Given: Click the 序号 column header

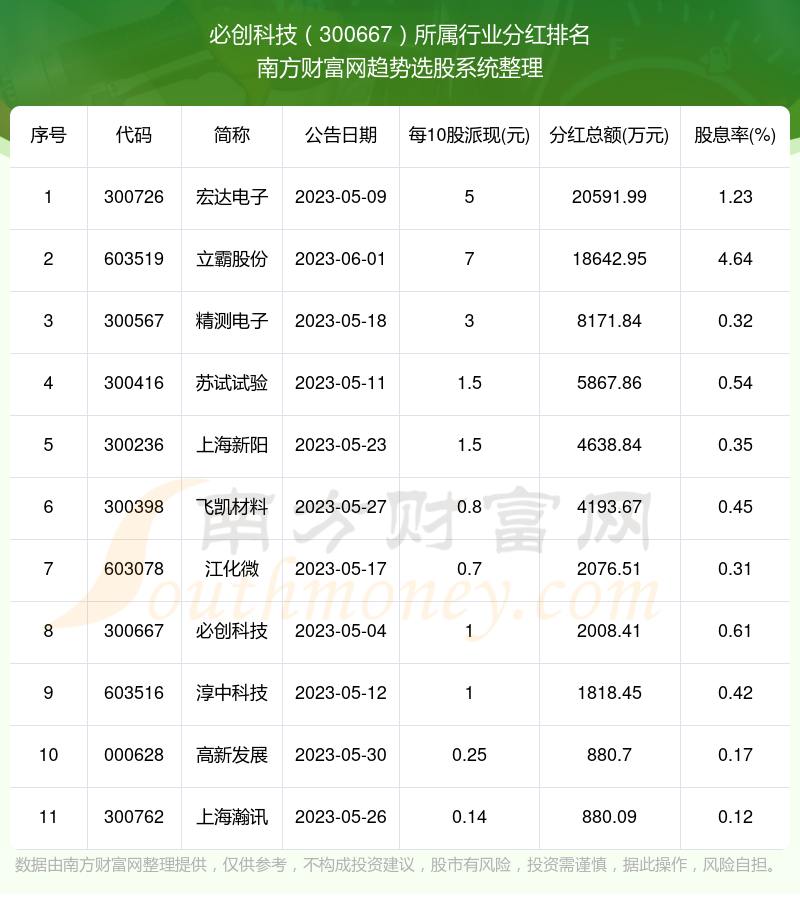Looking at the screenshot, I should (49, 136).
